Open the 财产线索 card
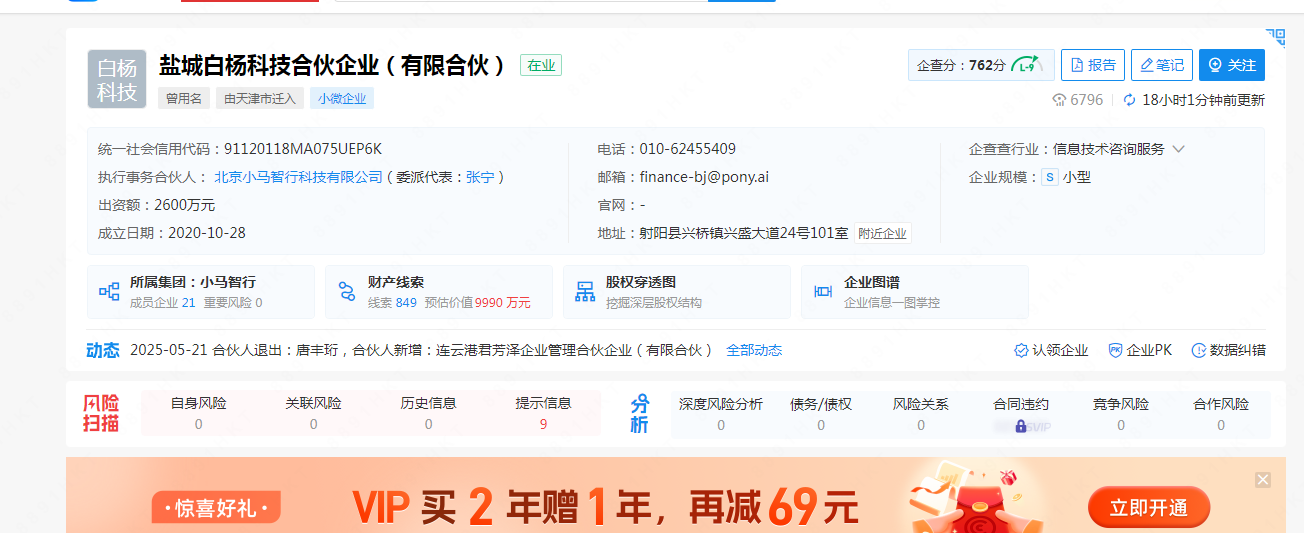This screenshot has height=533, width=1304. tap(439, 292)
